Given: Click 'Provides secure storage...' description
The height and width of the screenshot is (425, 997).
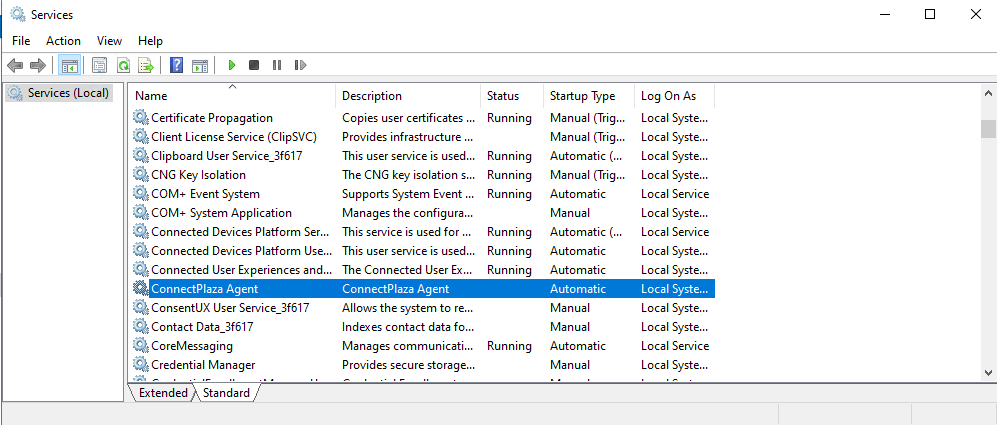Looking at the screenshot, I should (x=409, y=365).
